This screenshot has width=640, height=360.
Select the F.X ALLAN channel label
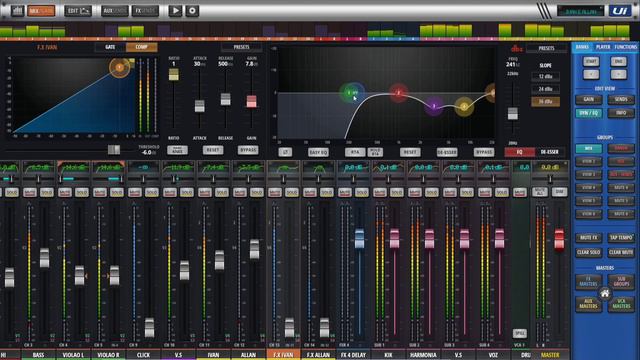pos(318,355)
